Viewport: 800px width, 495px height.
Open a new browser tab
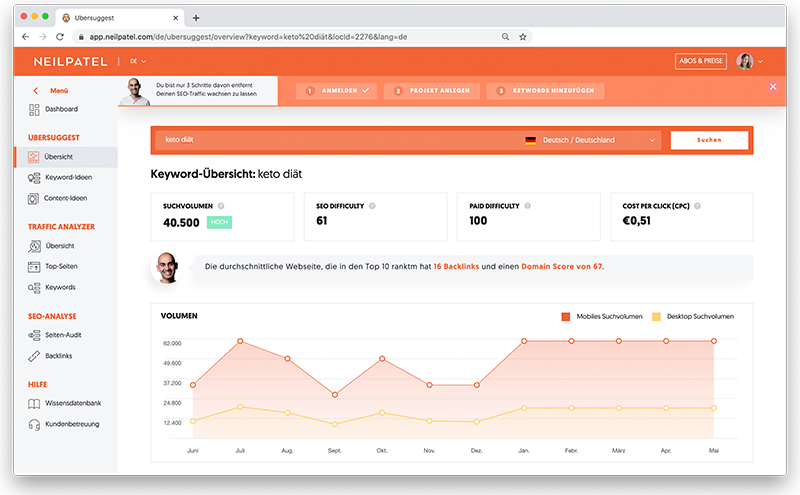196,18
